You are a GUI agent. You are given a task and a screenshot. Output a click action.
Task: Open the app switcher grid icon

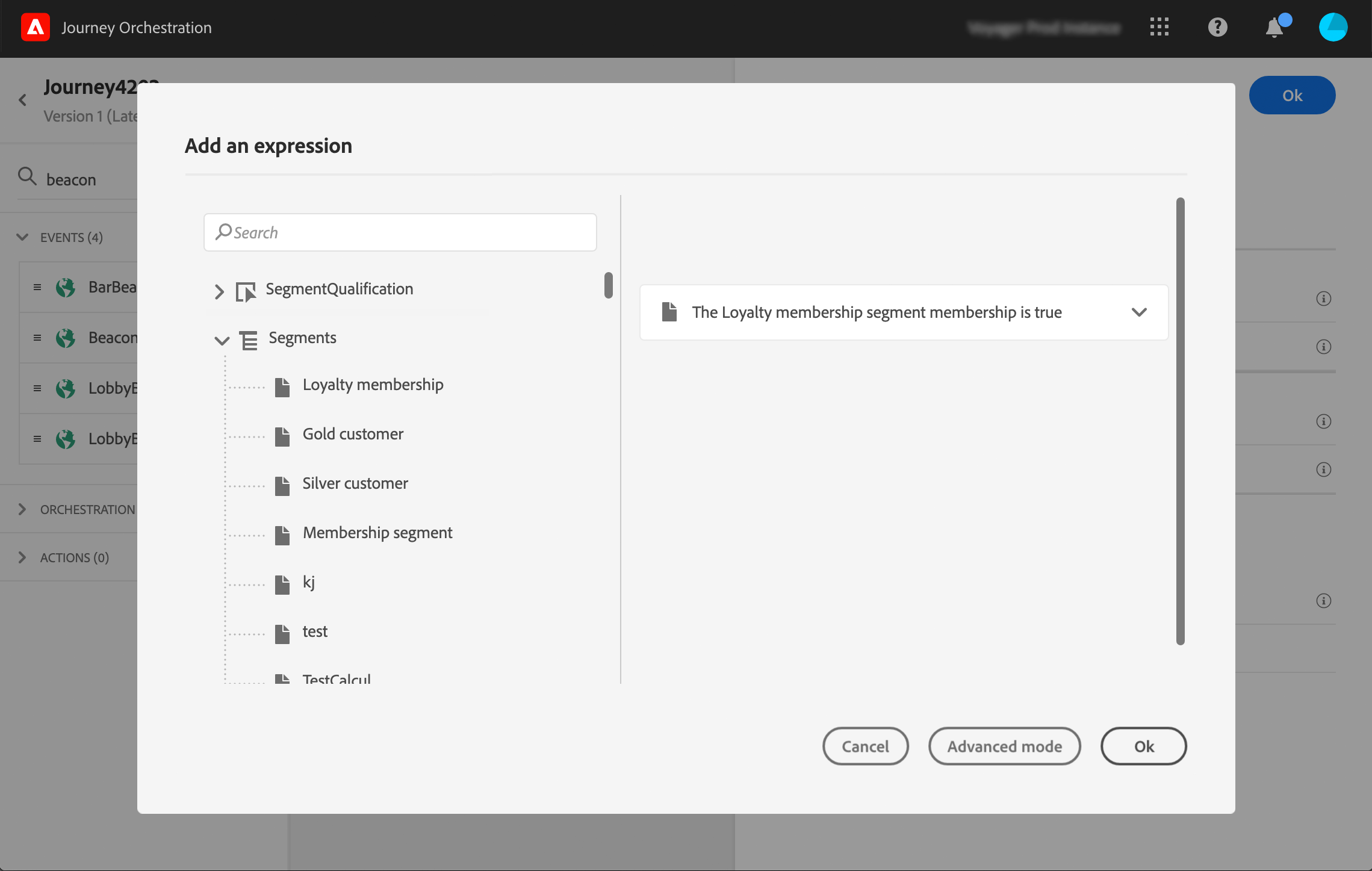(1159, 27)
